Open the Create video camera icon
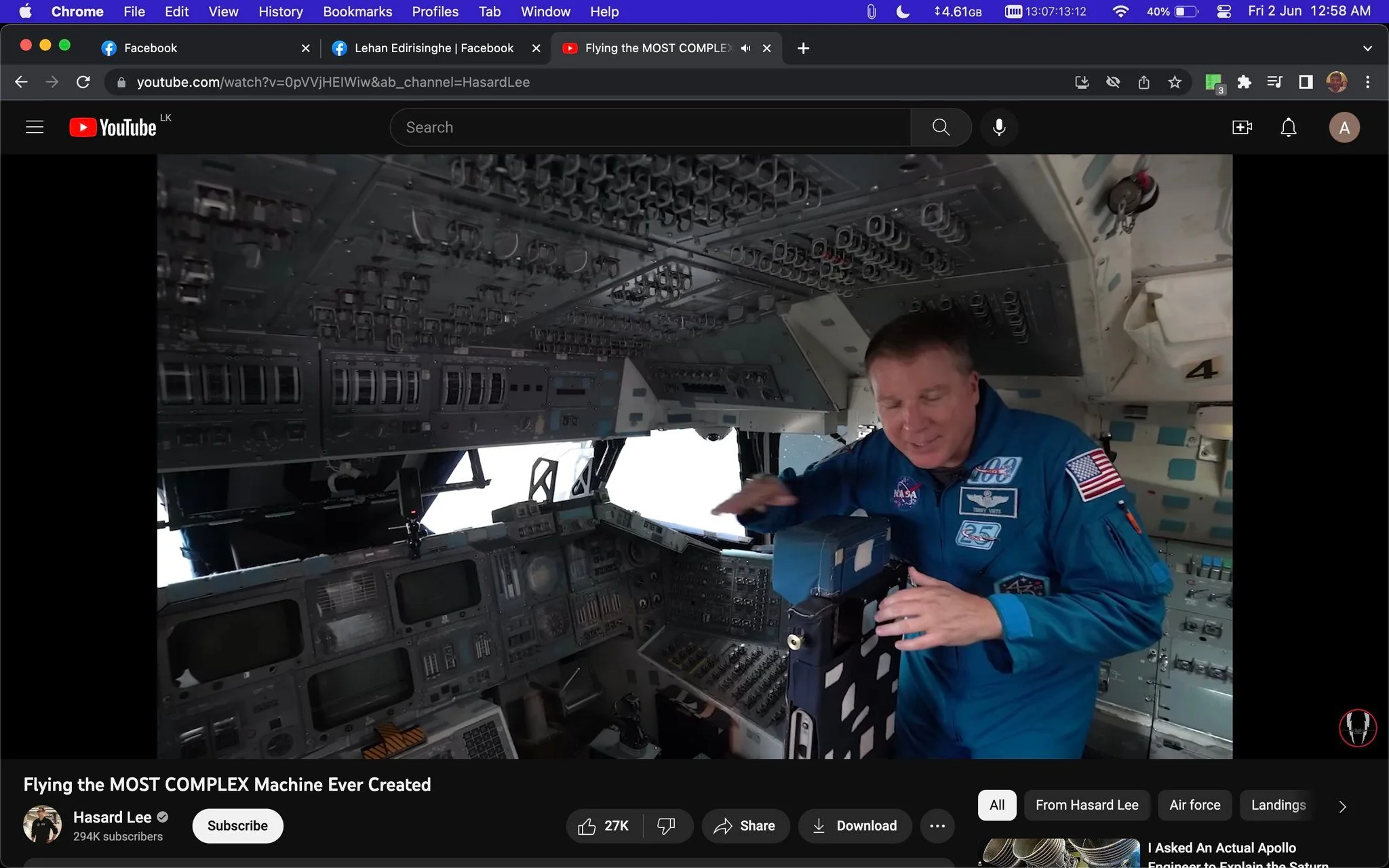The width and height of the screenshot is (1389, 868). 1242,127
